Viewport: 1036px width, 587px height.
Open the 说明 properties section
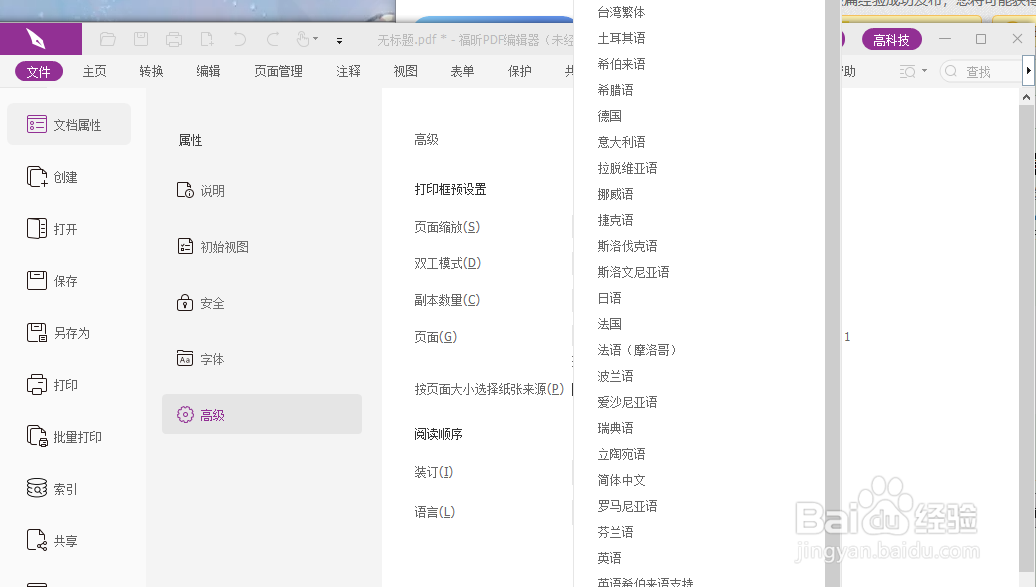[201, 190]
